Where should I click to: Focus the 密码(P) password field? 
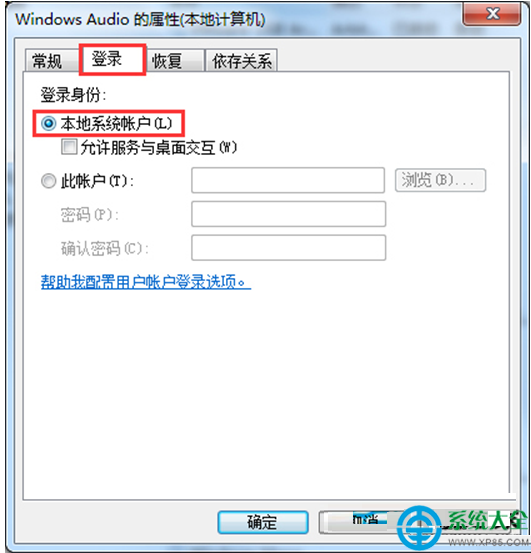[288, 214]
